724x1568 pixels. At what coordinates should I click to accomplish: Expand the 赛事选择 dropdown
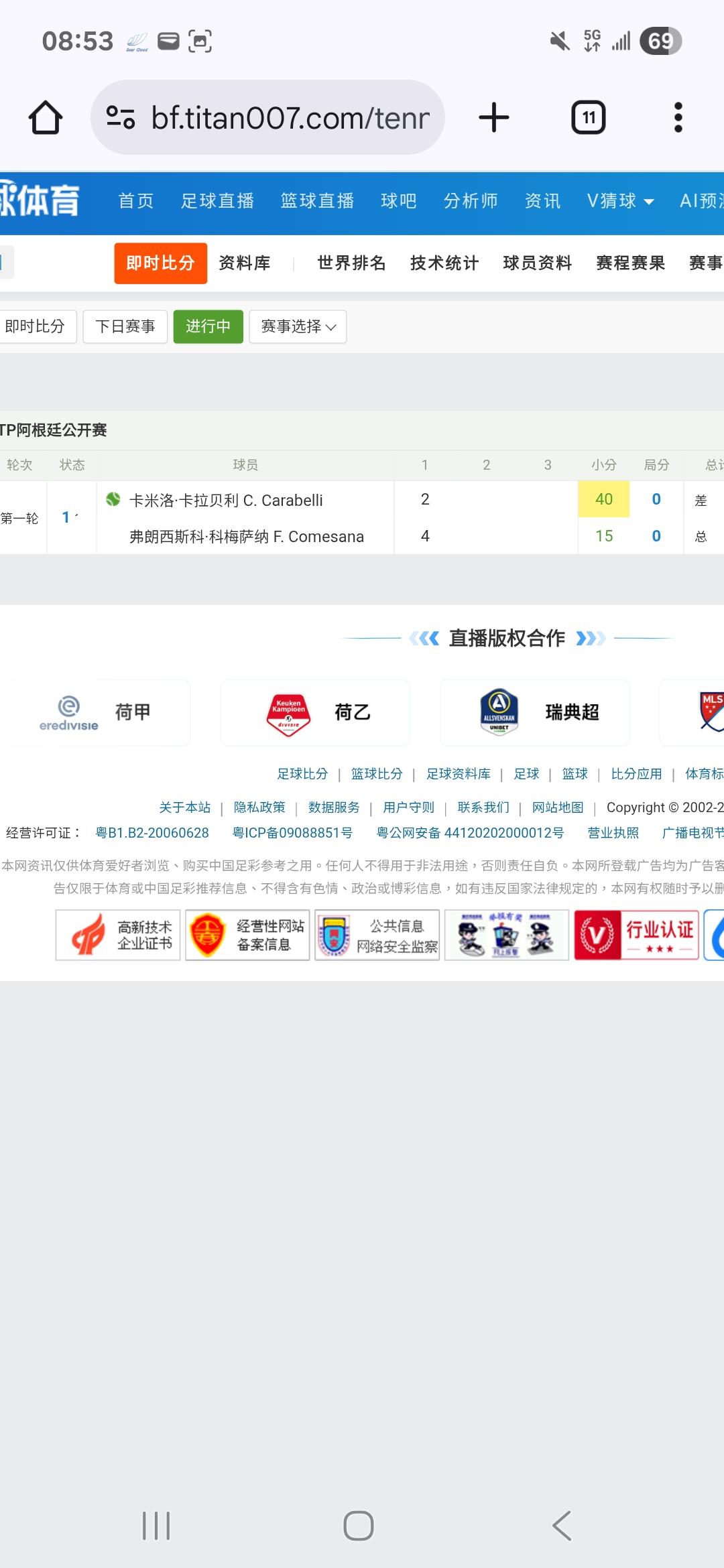click(298, 326)
